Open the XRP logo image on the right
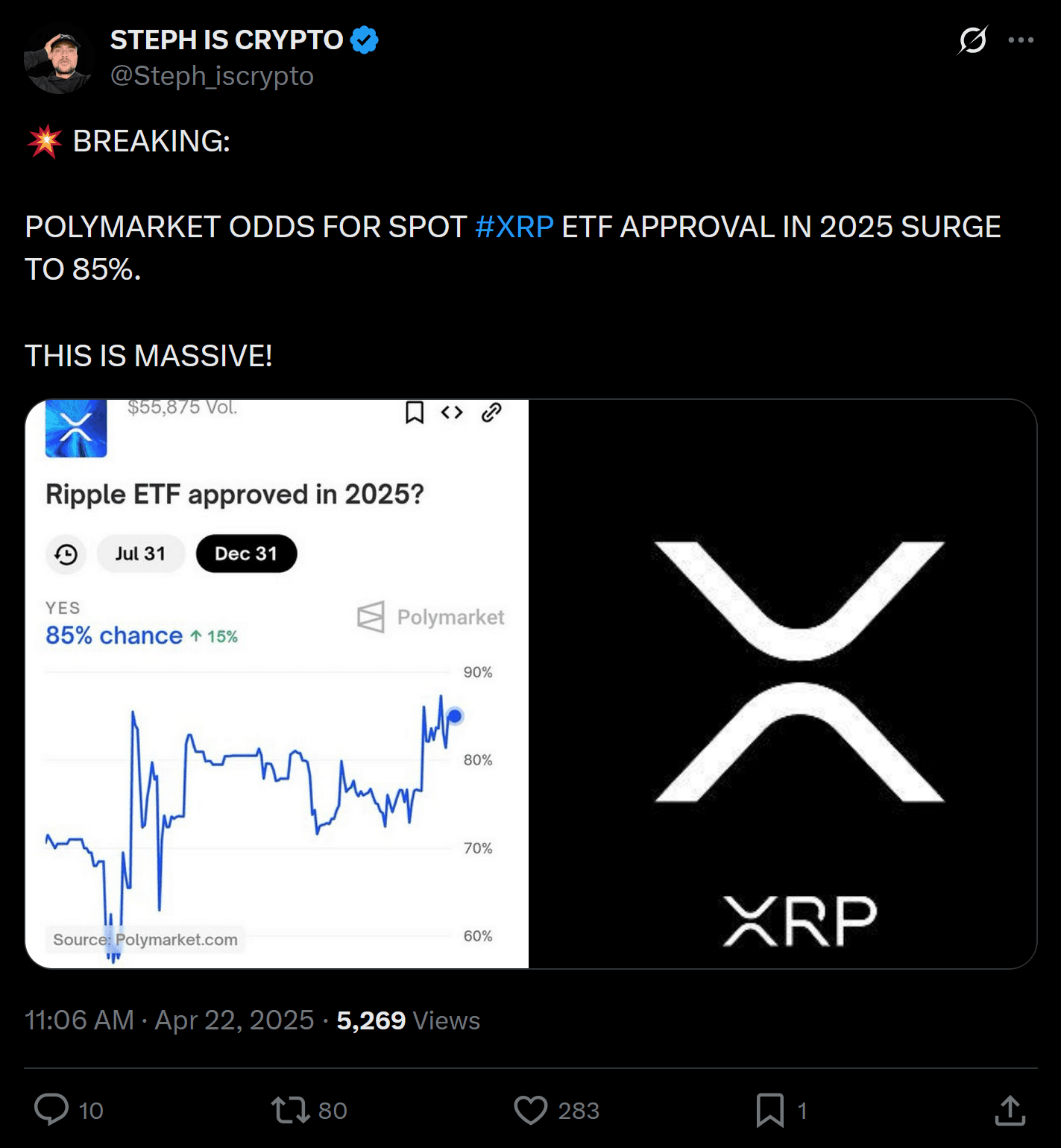Viewport: 1061px width, 1148px height. [x=783, y=683]
